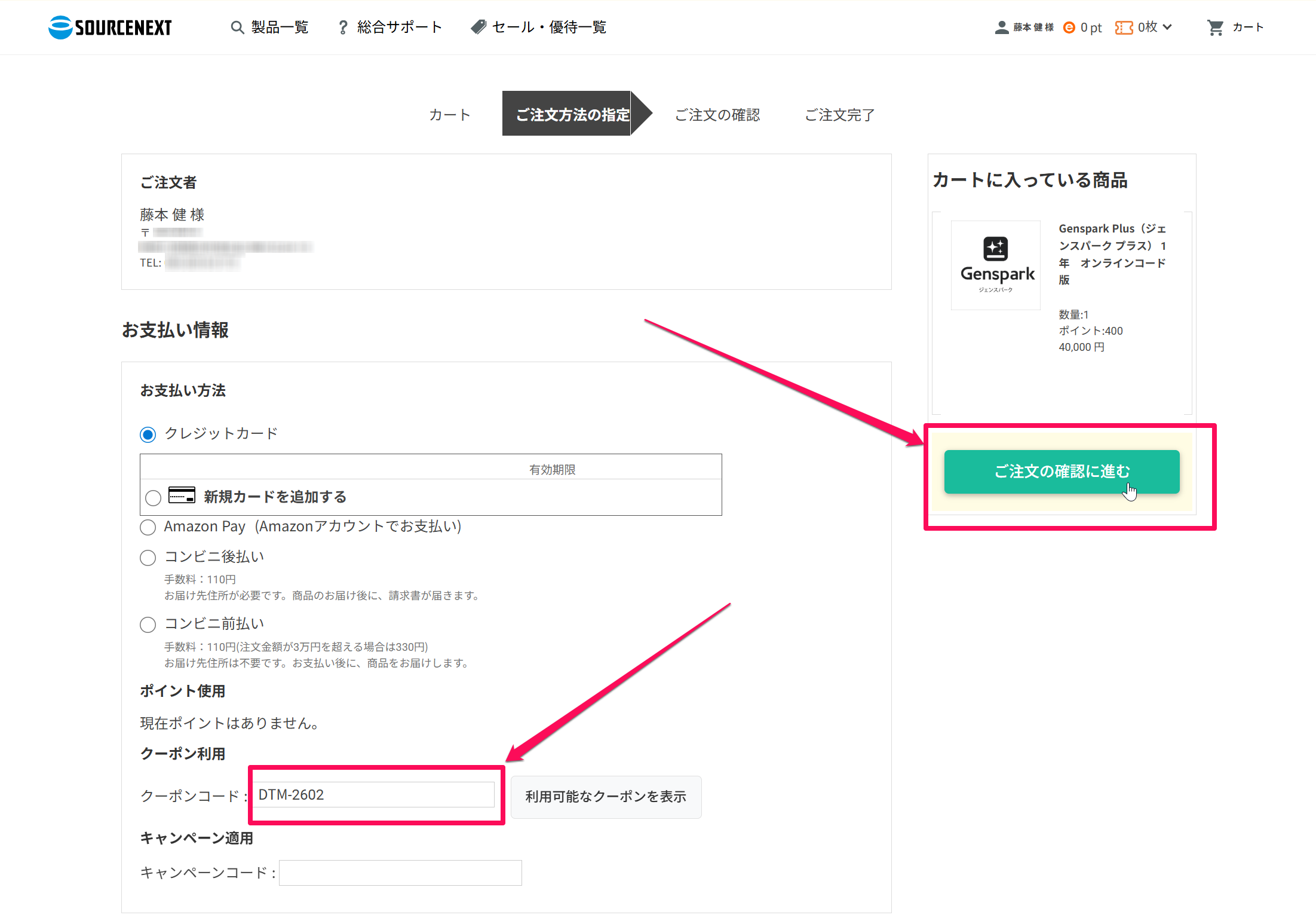Screen dimensions: 1316x918
Task: Select Amazon Pay payment option
Action: coord(148,527)
